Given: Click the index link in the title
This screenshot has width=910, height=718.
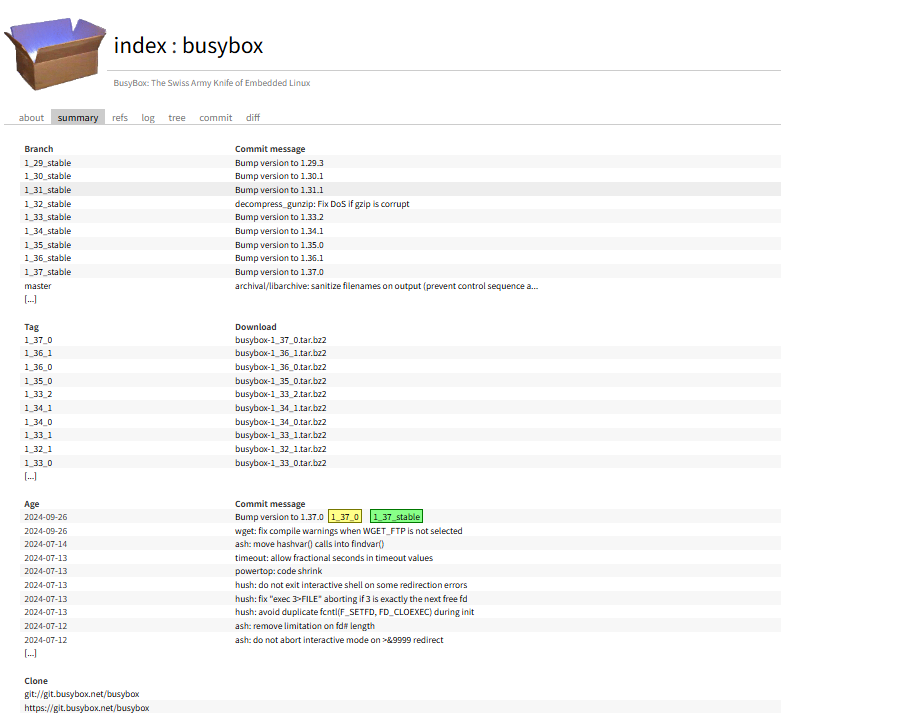Looking at the screenshot, I should [140, 45].
